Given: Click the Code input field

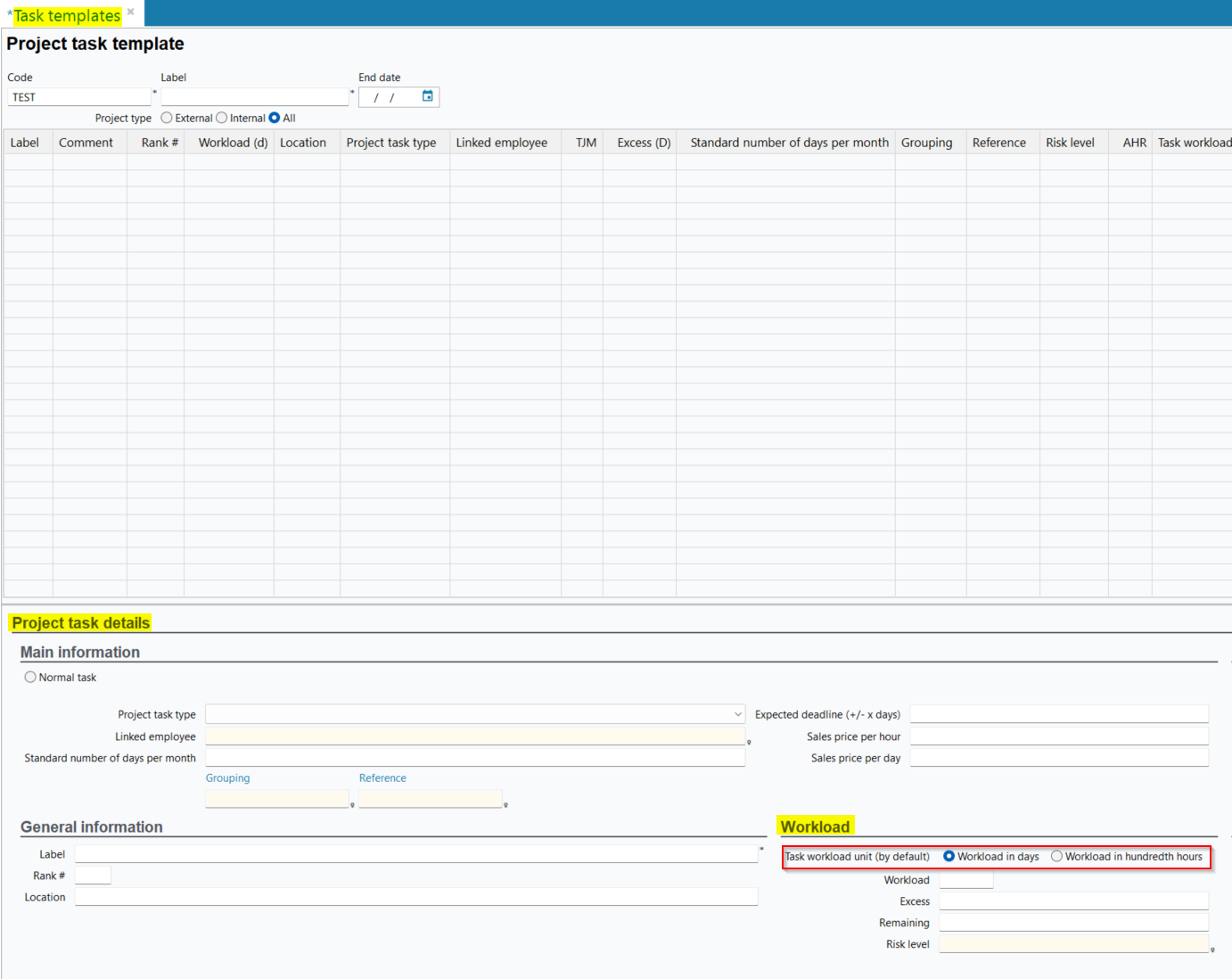Looking at the screenshot, I should [x=78, y=97].
